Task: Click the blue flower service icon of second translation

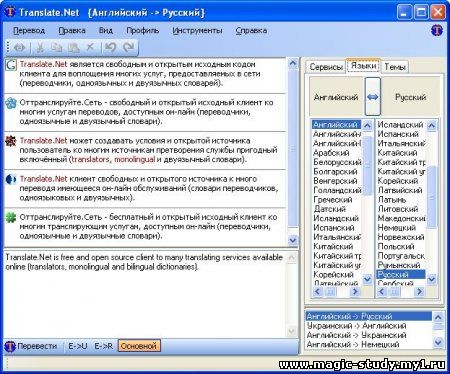Action: pyautogui.click(x=11, y=103)
